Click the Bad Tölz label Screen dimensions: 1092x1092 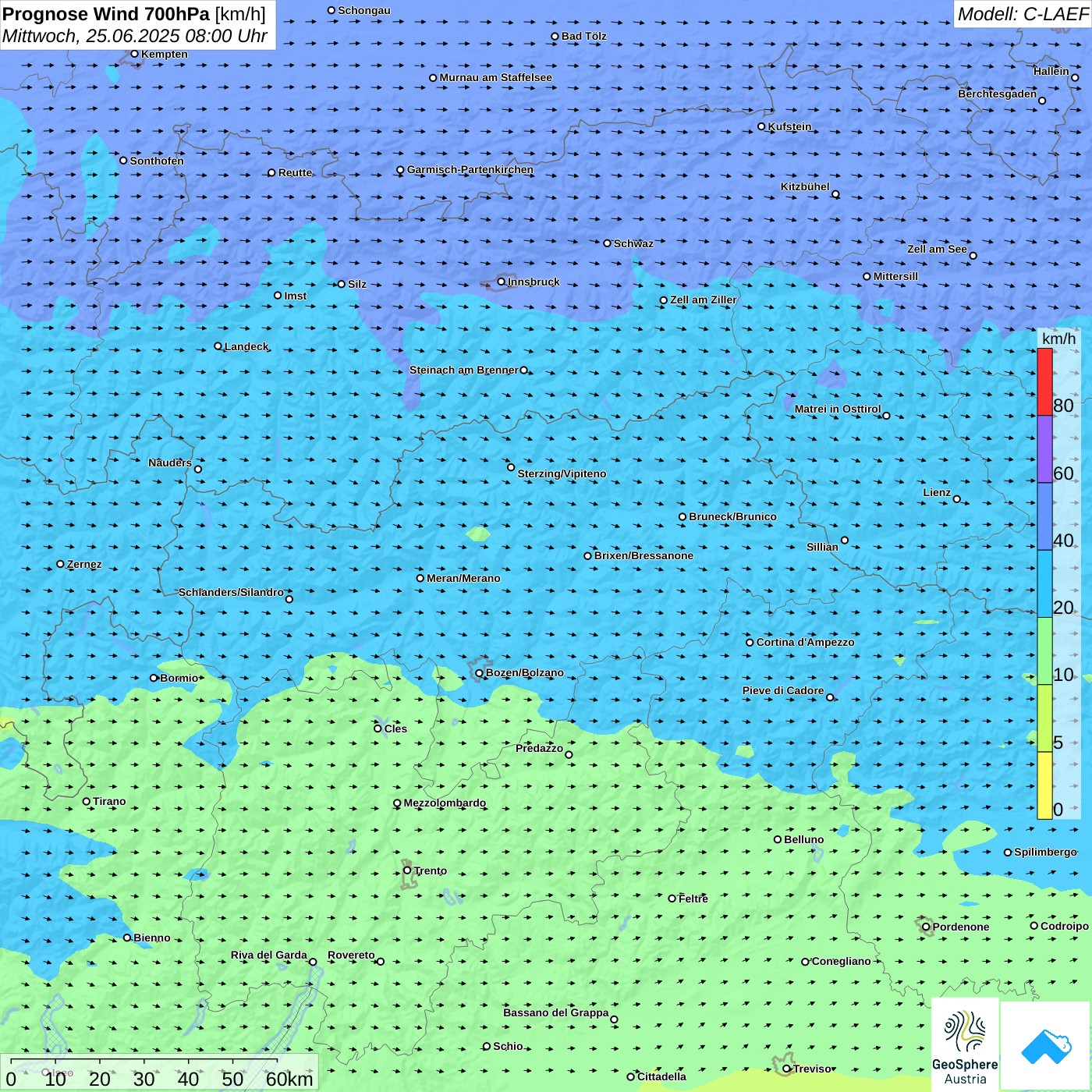tap(583, 36)
